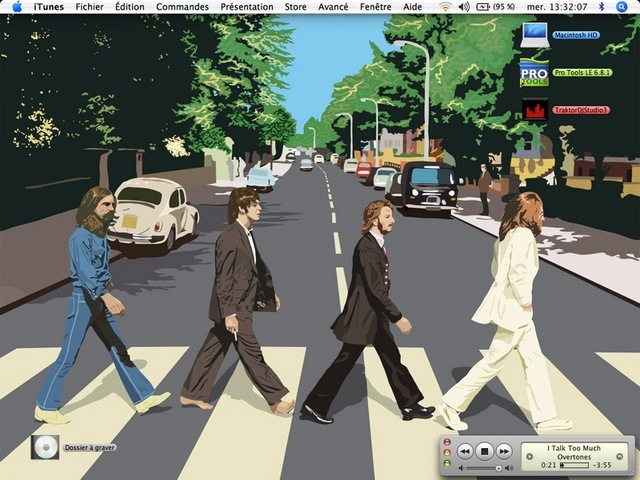Select the Pro Tools LE desktop icon
The image size is (640, 480).
click(x=534, y=73)
